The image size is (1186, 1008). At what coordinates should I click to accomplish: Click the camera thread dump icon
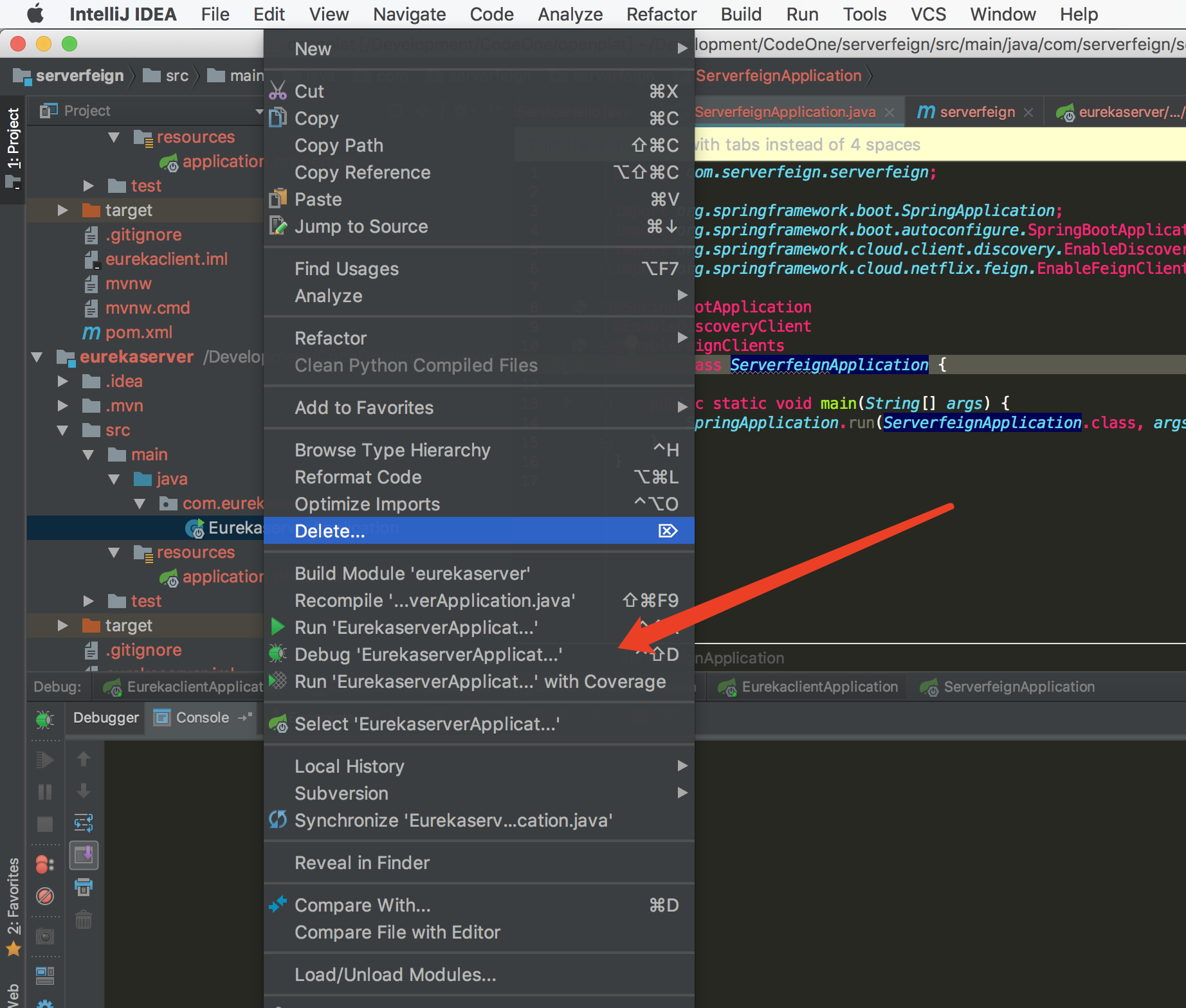[x=45, y=936]
